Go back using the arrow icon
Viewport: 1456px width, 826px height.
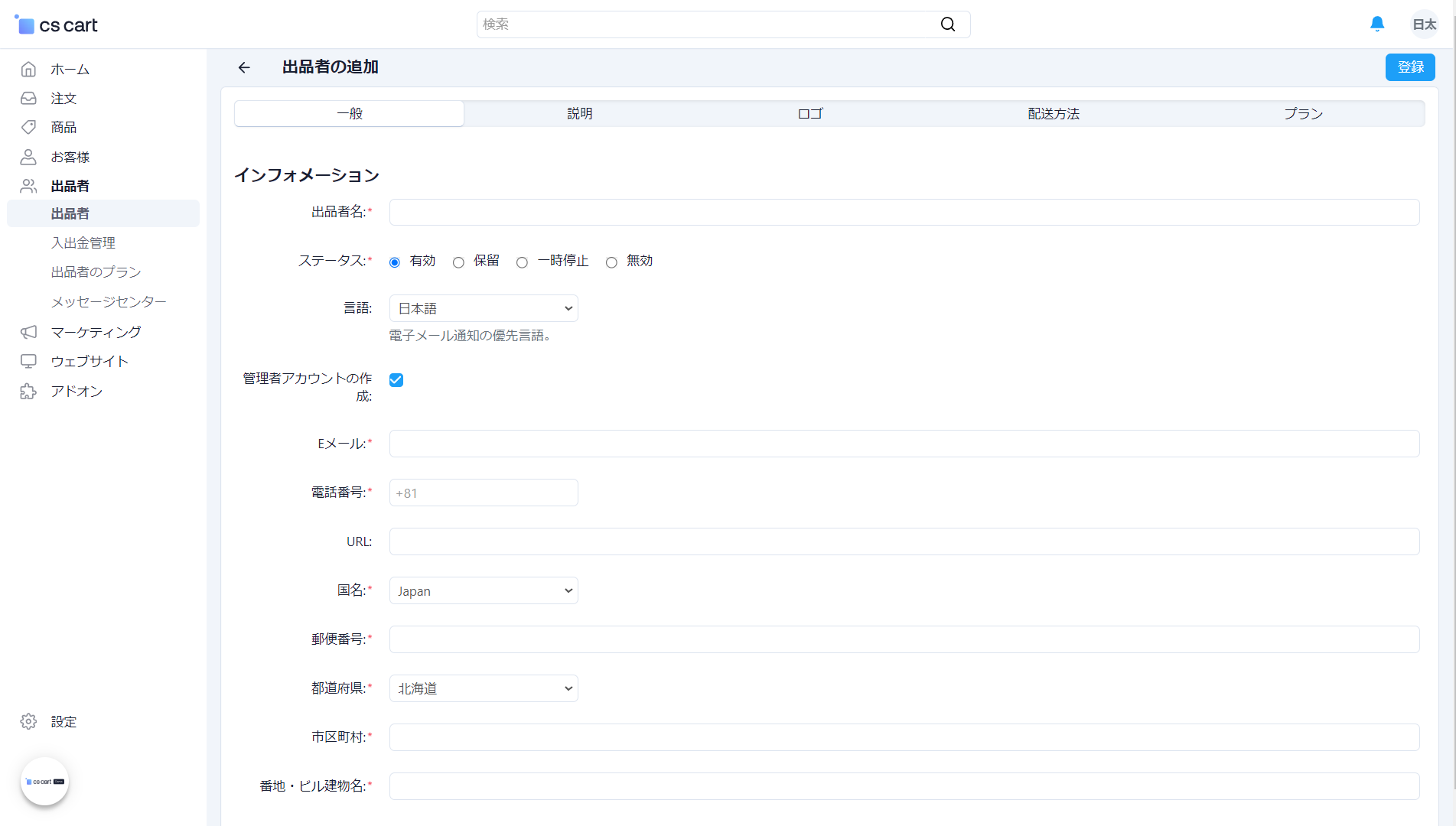point(244,67)
